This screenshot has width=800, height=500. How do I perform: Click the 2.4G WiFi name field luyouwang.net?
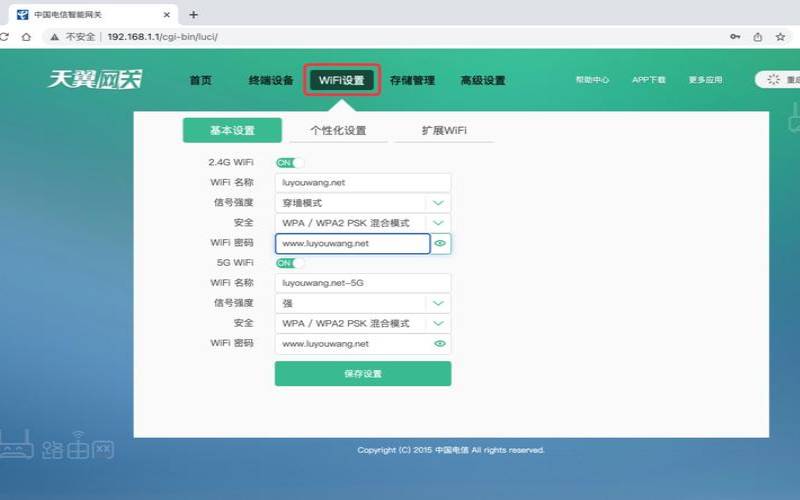[x=363, y=183]
